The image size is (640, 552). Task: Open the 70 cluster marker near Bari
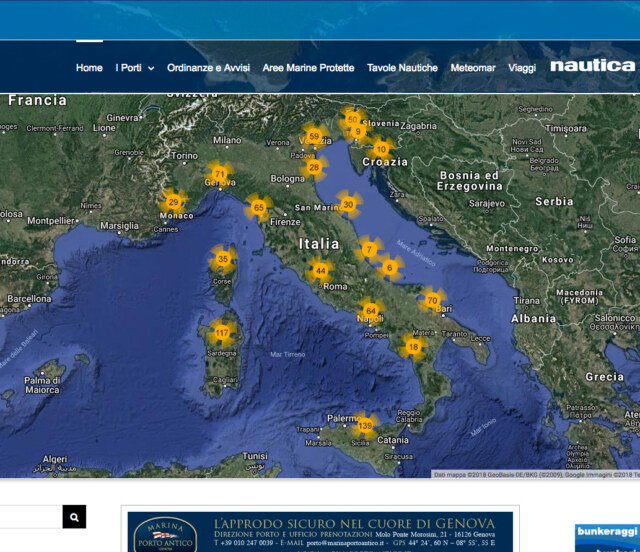(x=432, y=300)
